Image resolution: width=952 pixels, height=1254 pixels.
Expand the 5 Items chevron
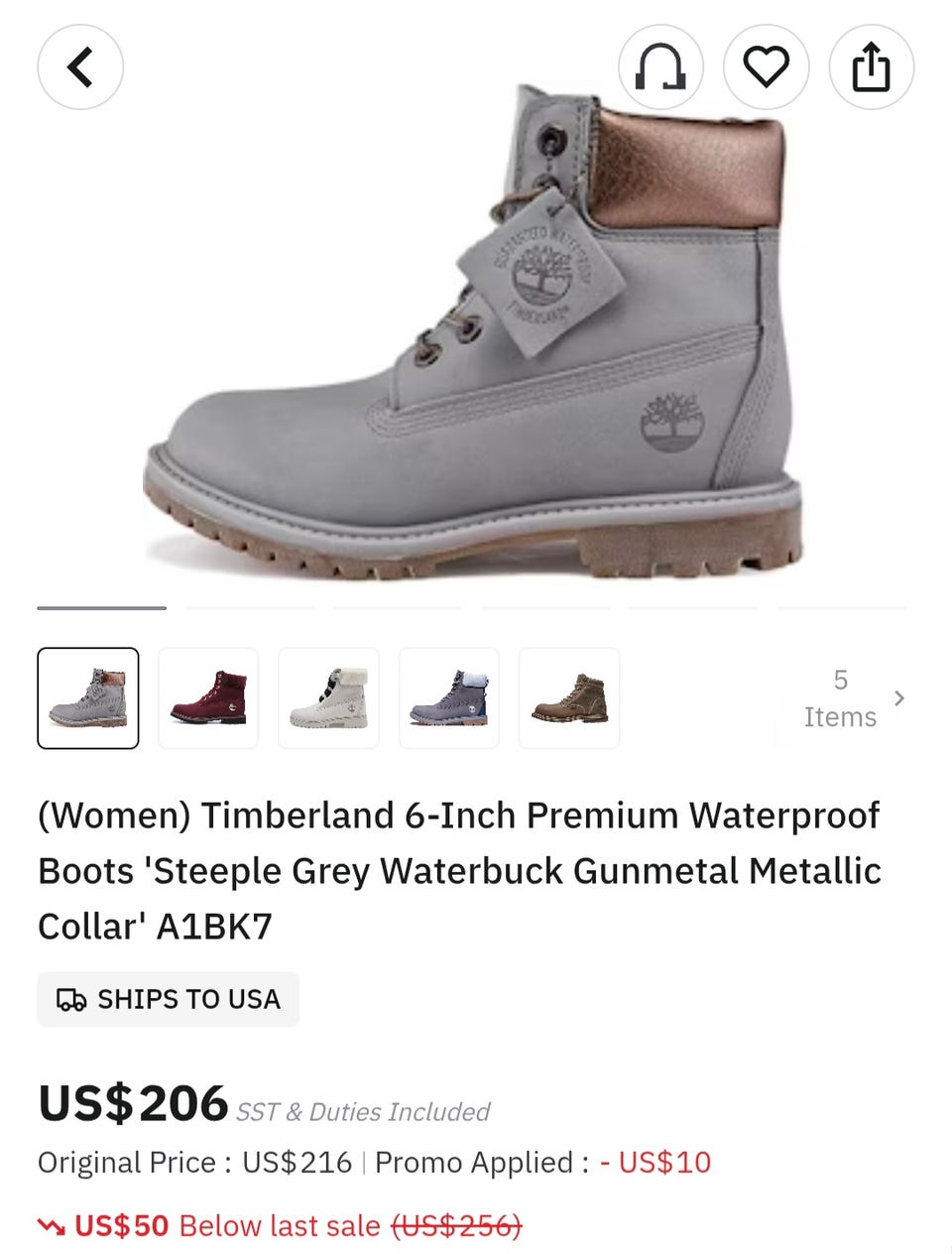(899, 698)
